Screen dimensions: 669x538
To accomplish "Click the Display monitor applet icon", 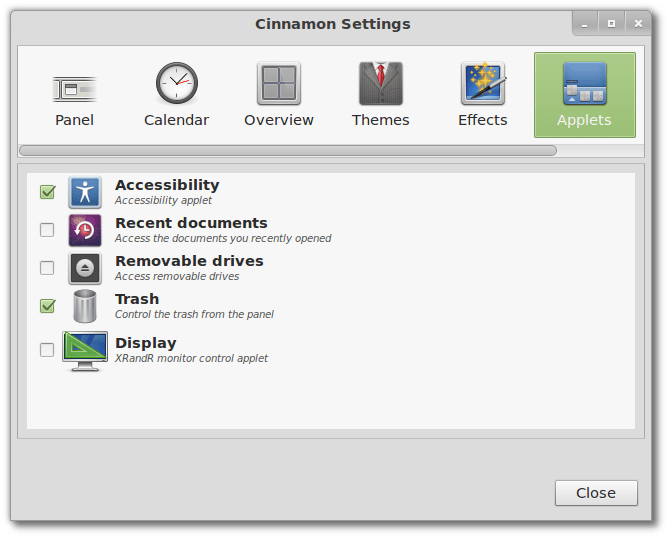I will point(85,350).
